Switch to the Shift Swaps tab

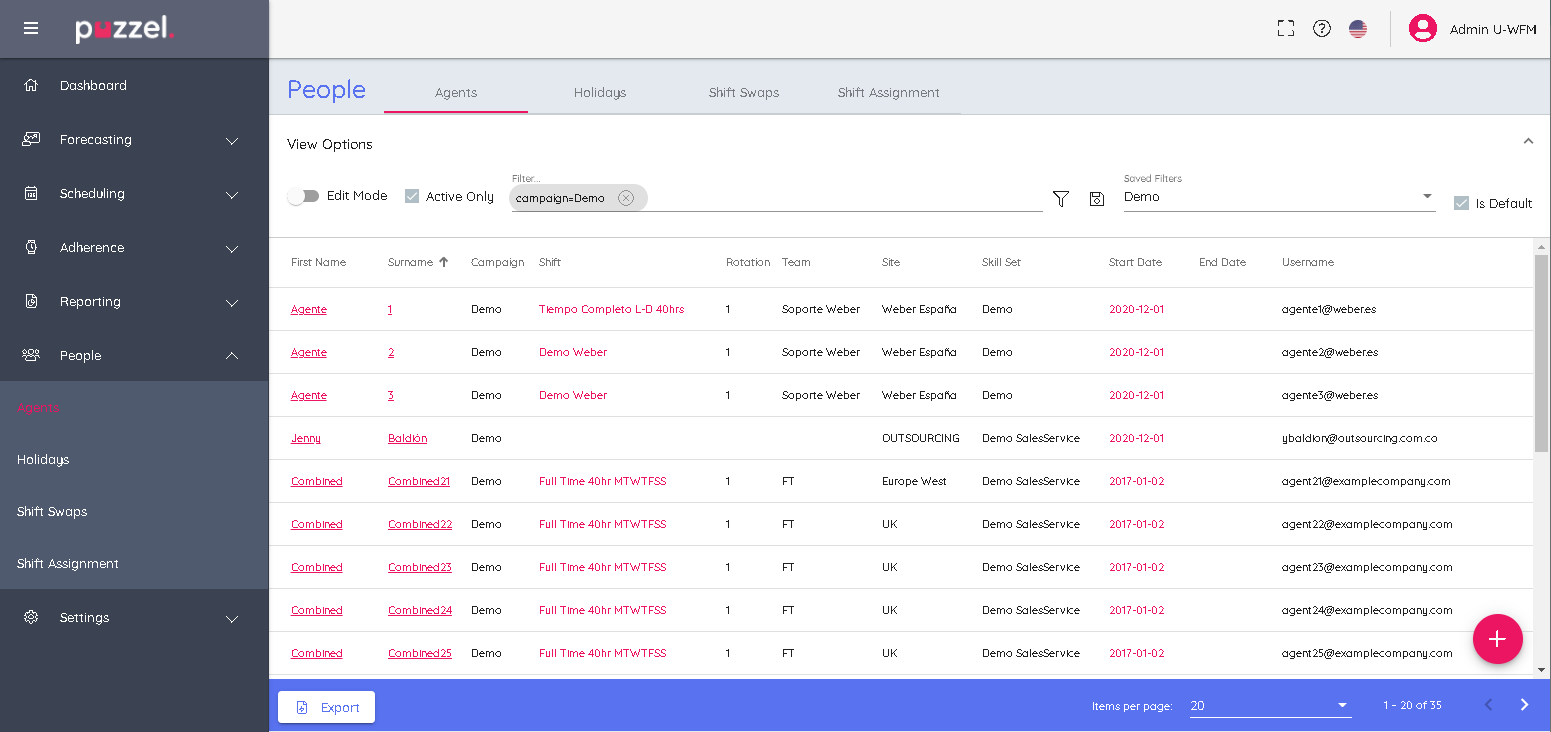tap(743, 93)
